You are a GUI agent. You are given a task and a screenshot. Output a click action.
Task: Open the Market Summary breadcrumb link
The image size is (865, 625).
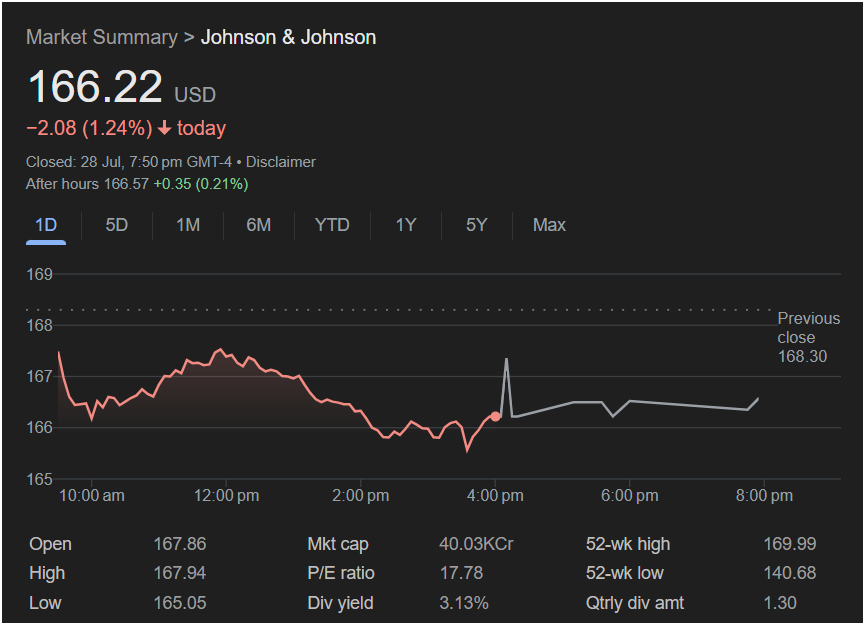pos(102,38)
